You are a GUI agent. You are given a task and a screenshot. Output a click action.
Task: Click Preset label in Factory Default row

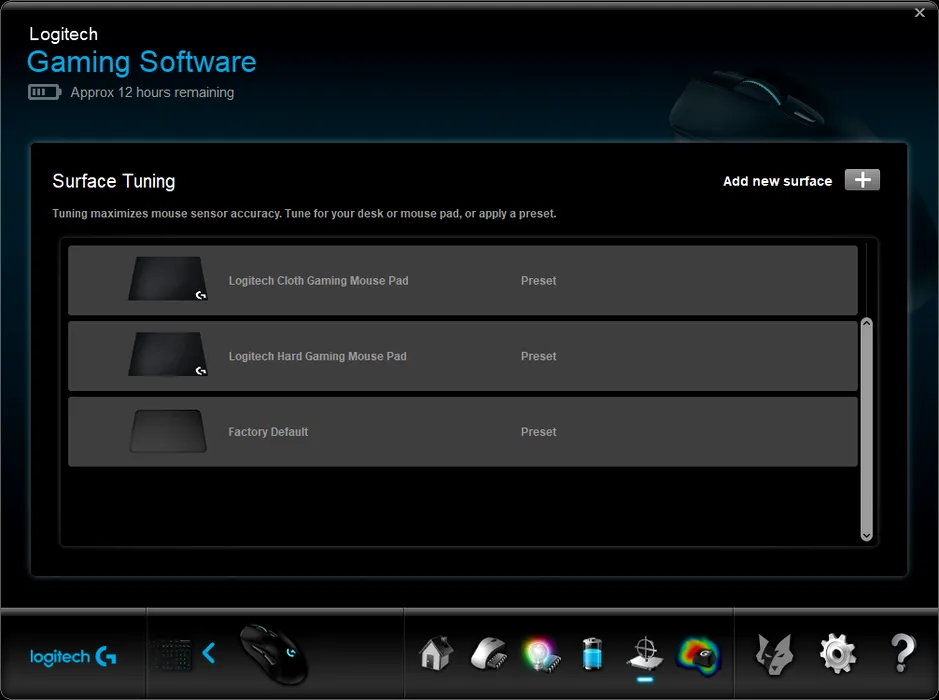pyautogui.click(x=538, y=432)
